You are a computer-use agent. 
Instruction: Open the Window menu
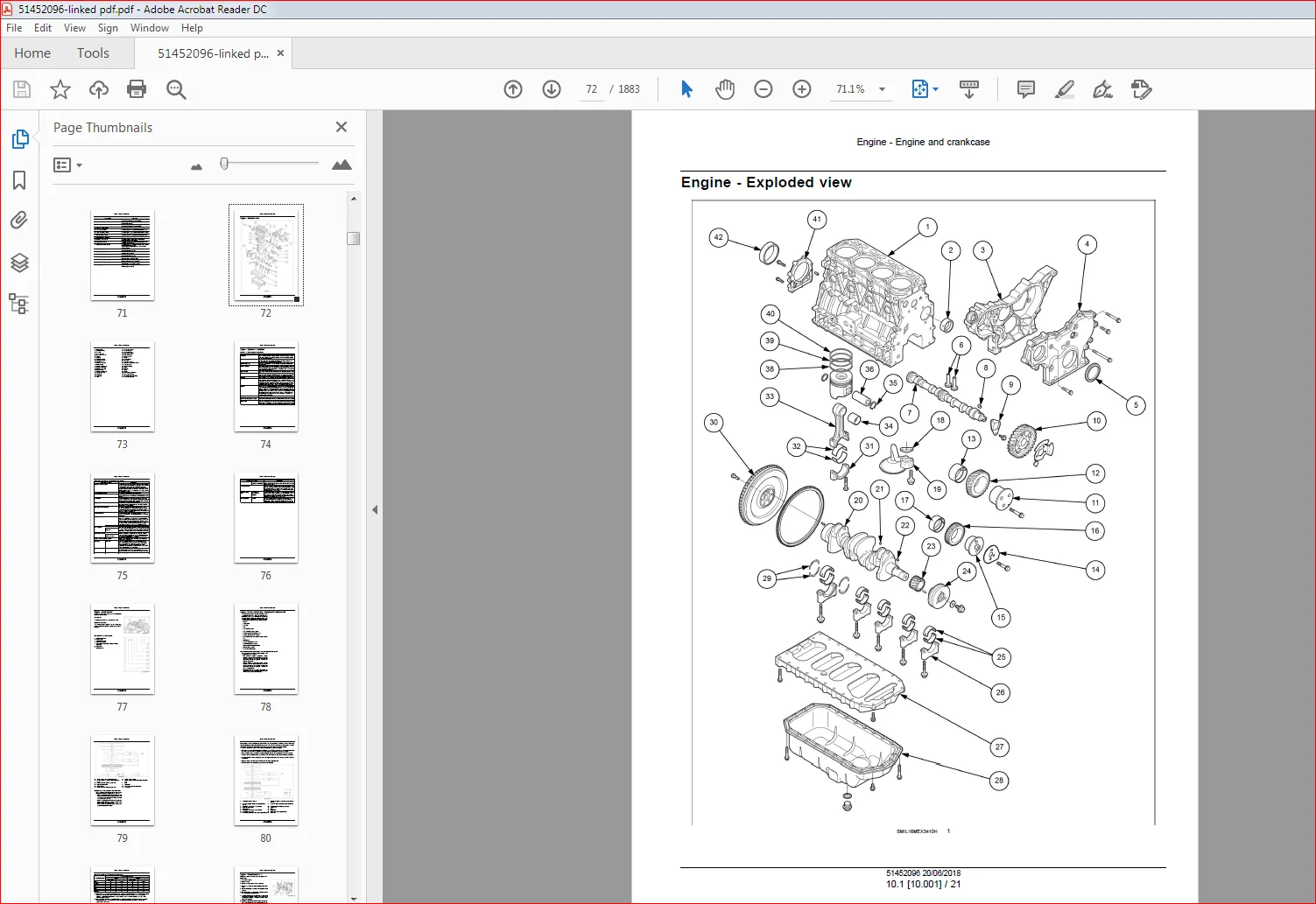pos(150,28)
